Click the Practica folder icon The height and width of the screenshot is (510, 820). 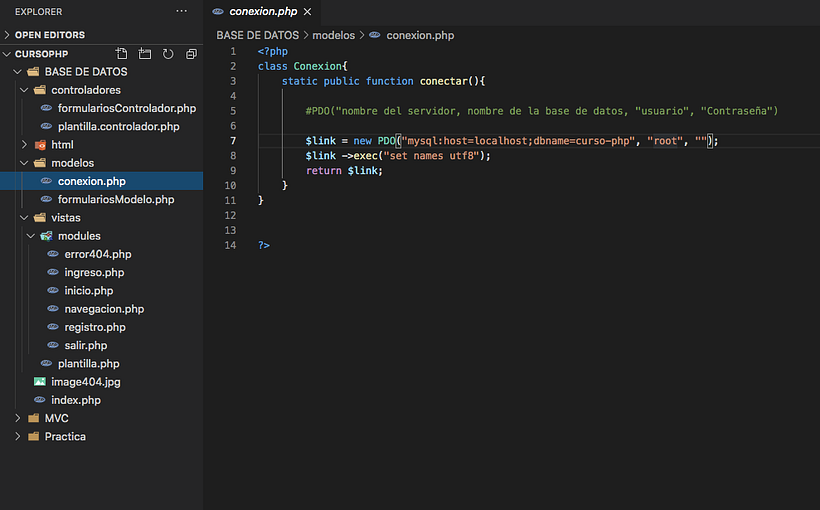coord(33,436)
